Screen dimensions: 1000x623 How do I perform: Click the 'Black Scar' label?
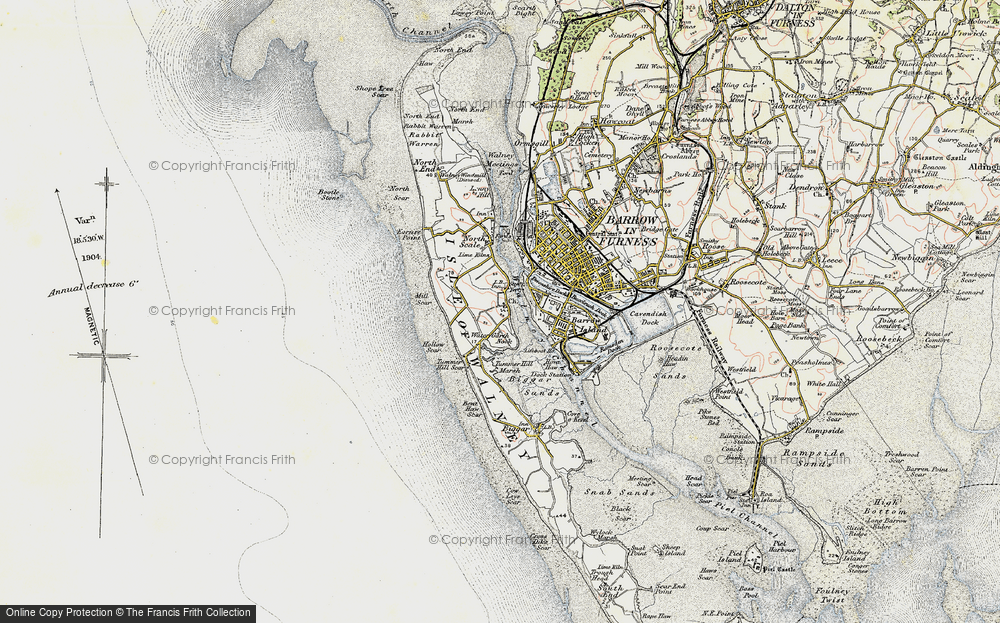click(621, 513)
